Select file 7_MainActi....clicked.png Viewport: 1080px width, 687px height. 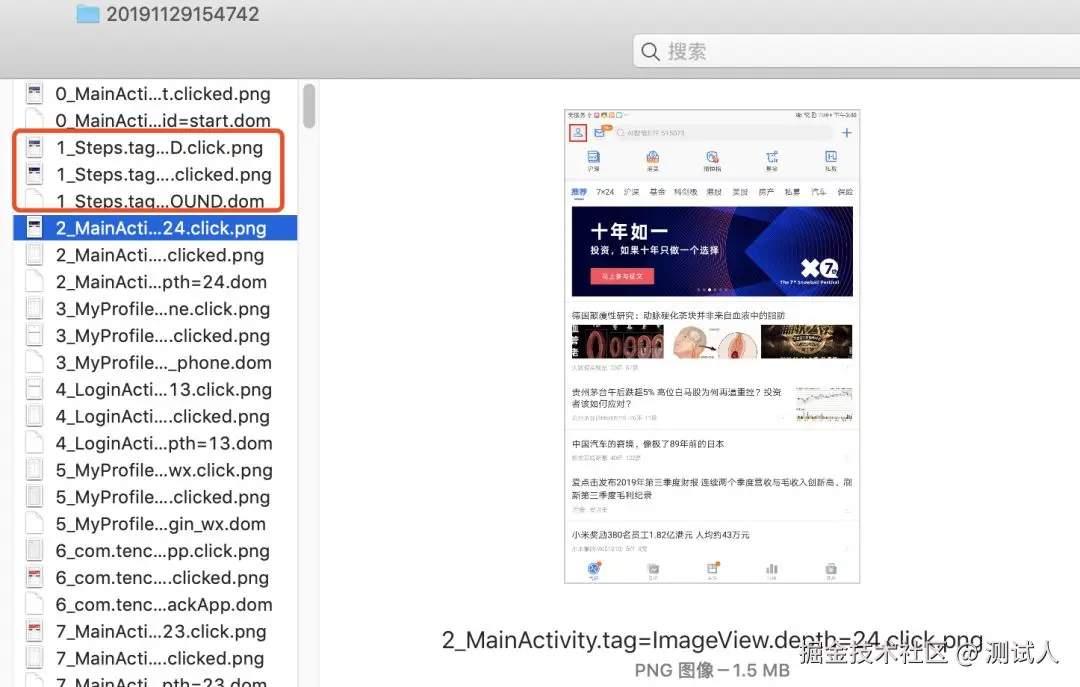click(x=155, y=658)
